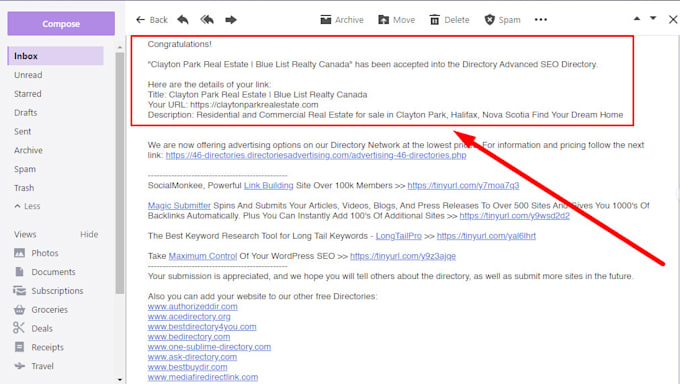The image size is (680, 384).
Task: Open the Photos view
Action: (36, 253)
